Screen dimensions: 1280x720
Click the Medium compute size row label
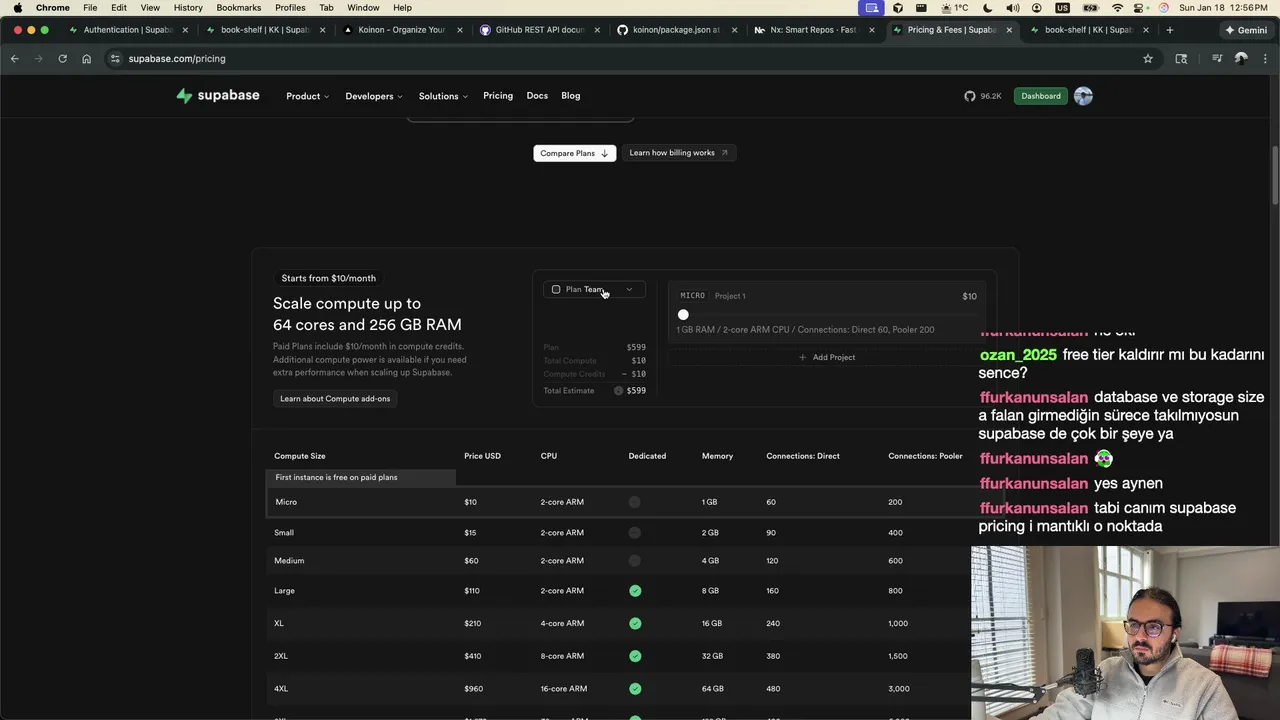click(289, 561)
